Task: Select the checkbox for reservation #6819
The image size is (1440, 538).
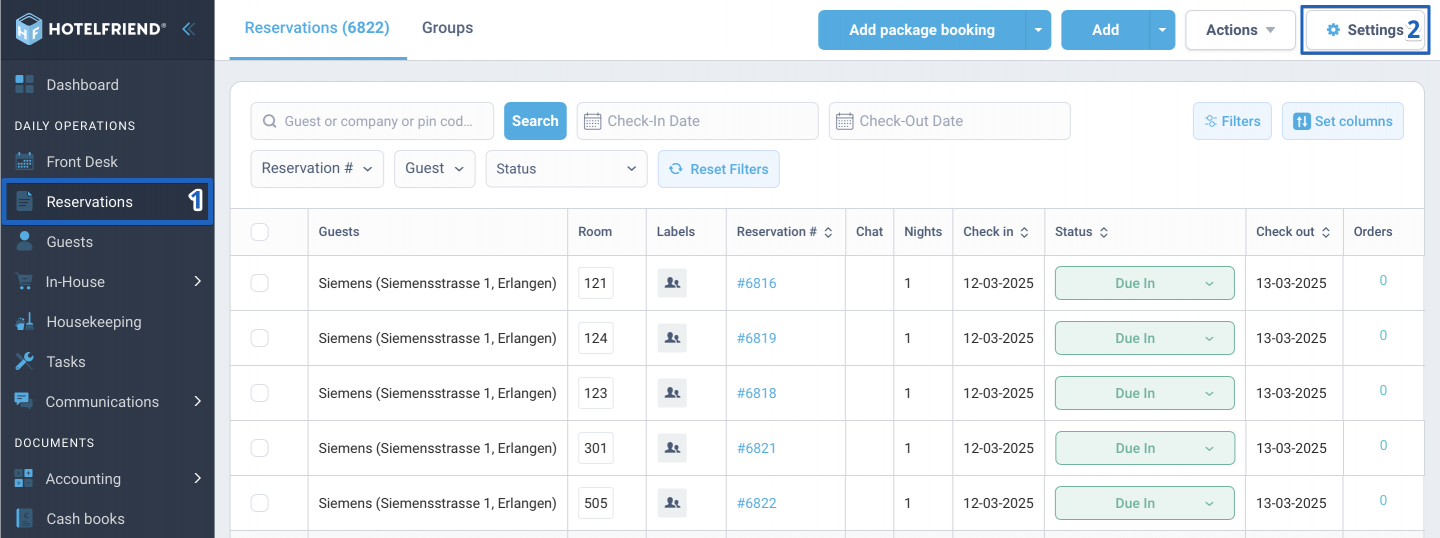Action: point(260,338)
